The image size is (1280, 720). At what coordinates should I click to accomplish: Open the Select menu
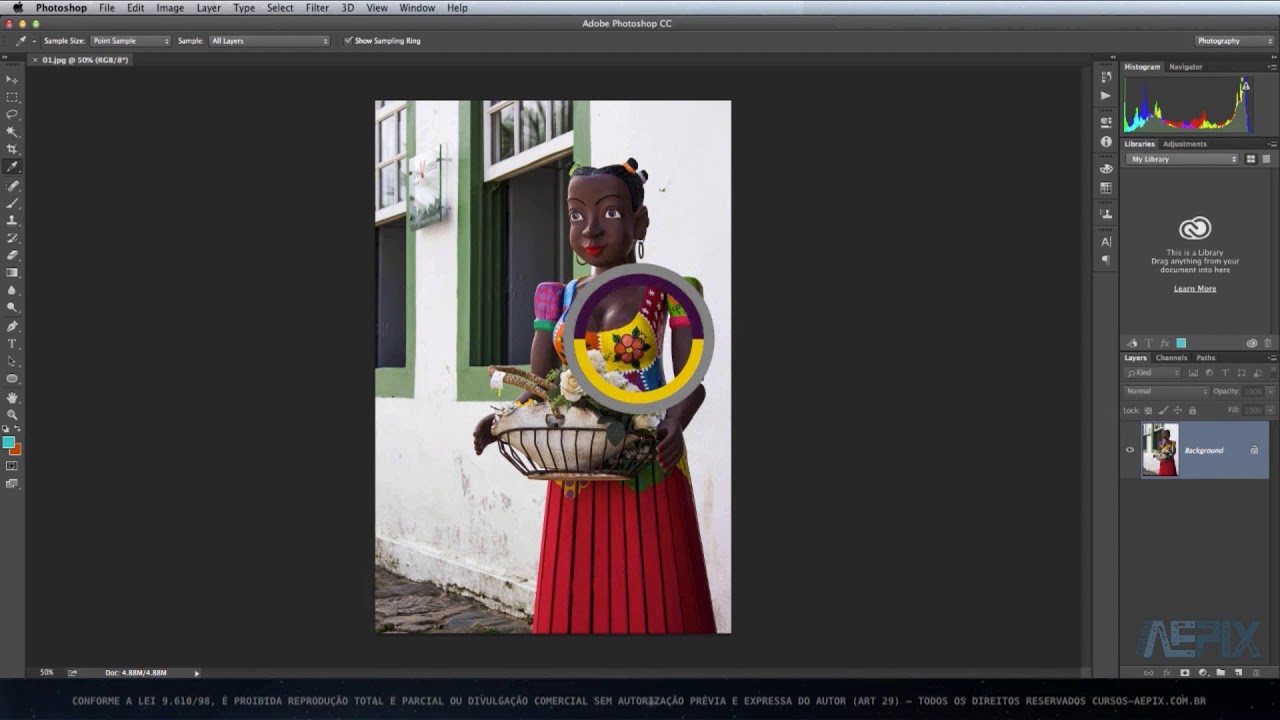click(x=280, y=8)
